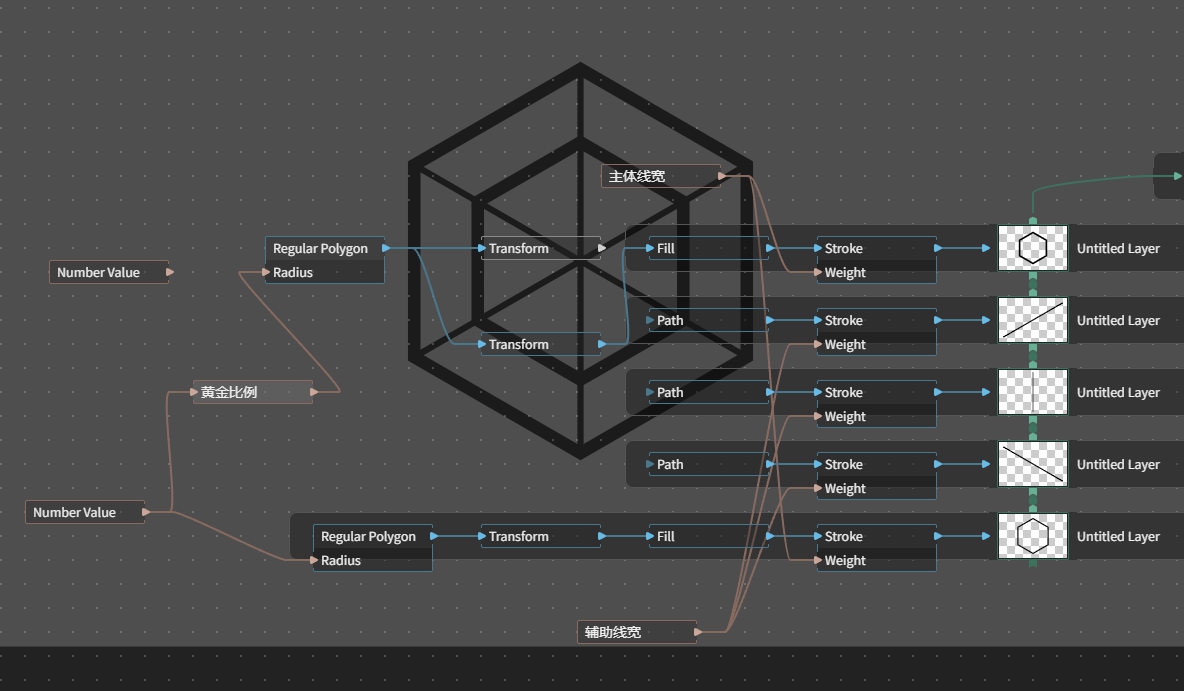Click the Weight input of the top Stroke node

coord(877,272)
